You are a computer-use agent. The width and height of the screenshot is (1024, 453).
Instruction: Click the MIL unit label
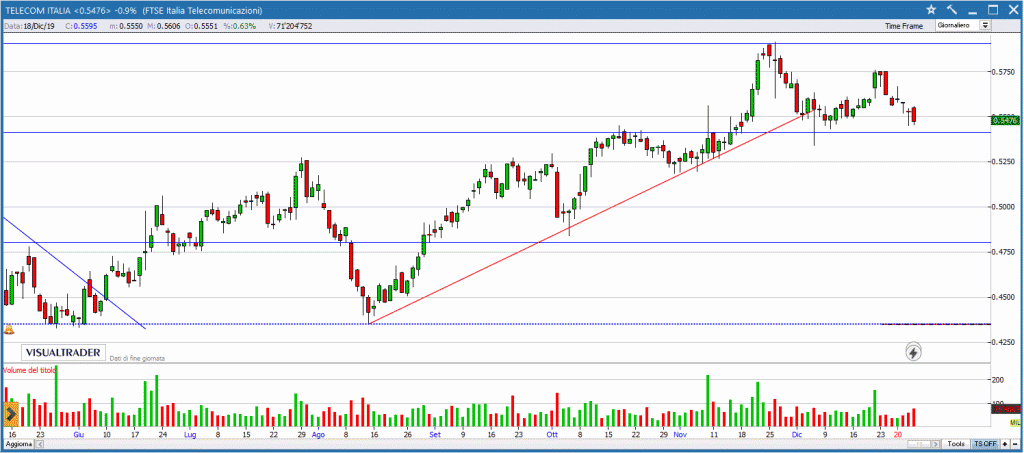coord(1014,424)
